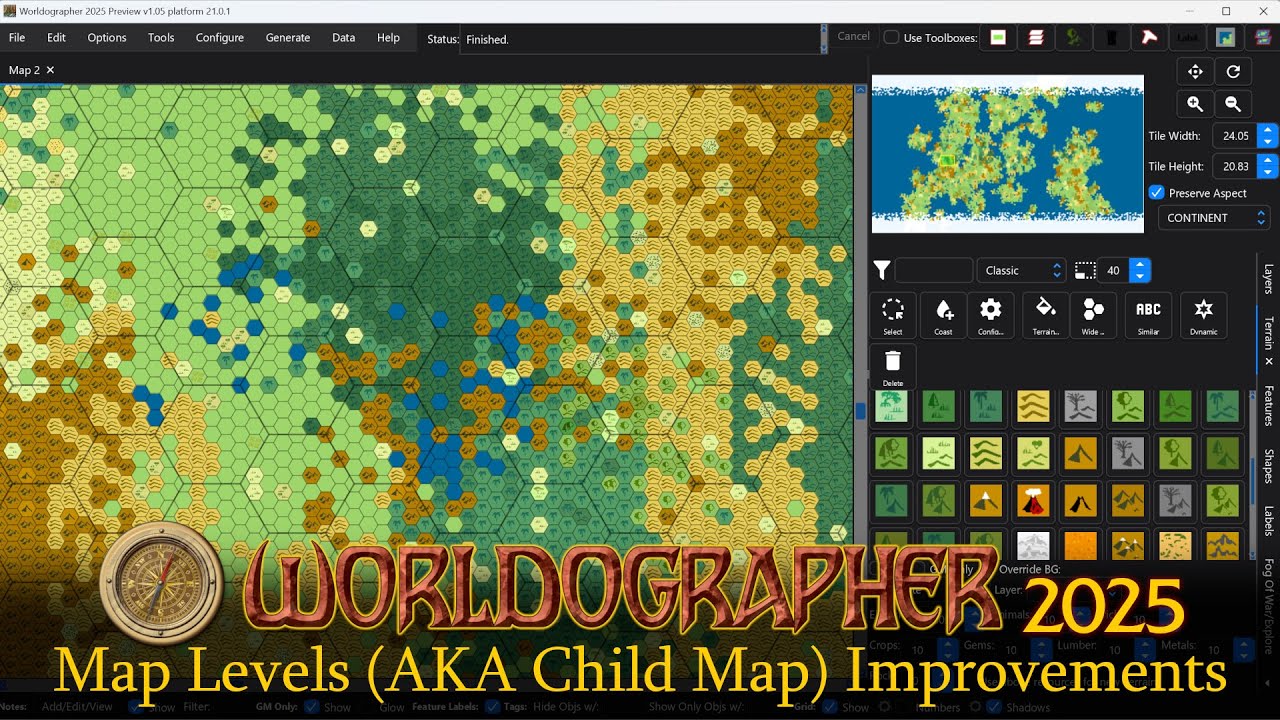Screen dimensions: 1280x720
Task: Open the green plant terrain toolbox icon
Action: (x=1074, y=38)
